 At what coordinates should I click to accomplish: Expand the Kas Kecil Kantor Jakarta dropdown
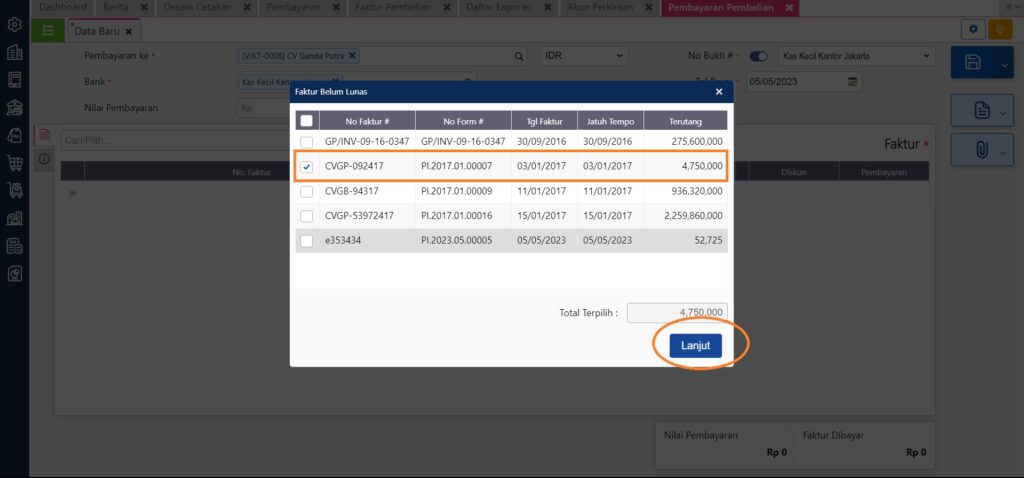coord(856,56)
